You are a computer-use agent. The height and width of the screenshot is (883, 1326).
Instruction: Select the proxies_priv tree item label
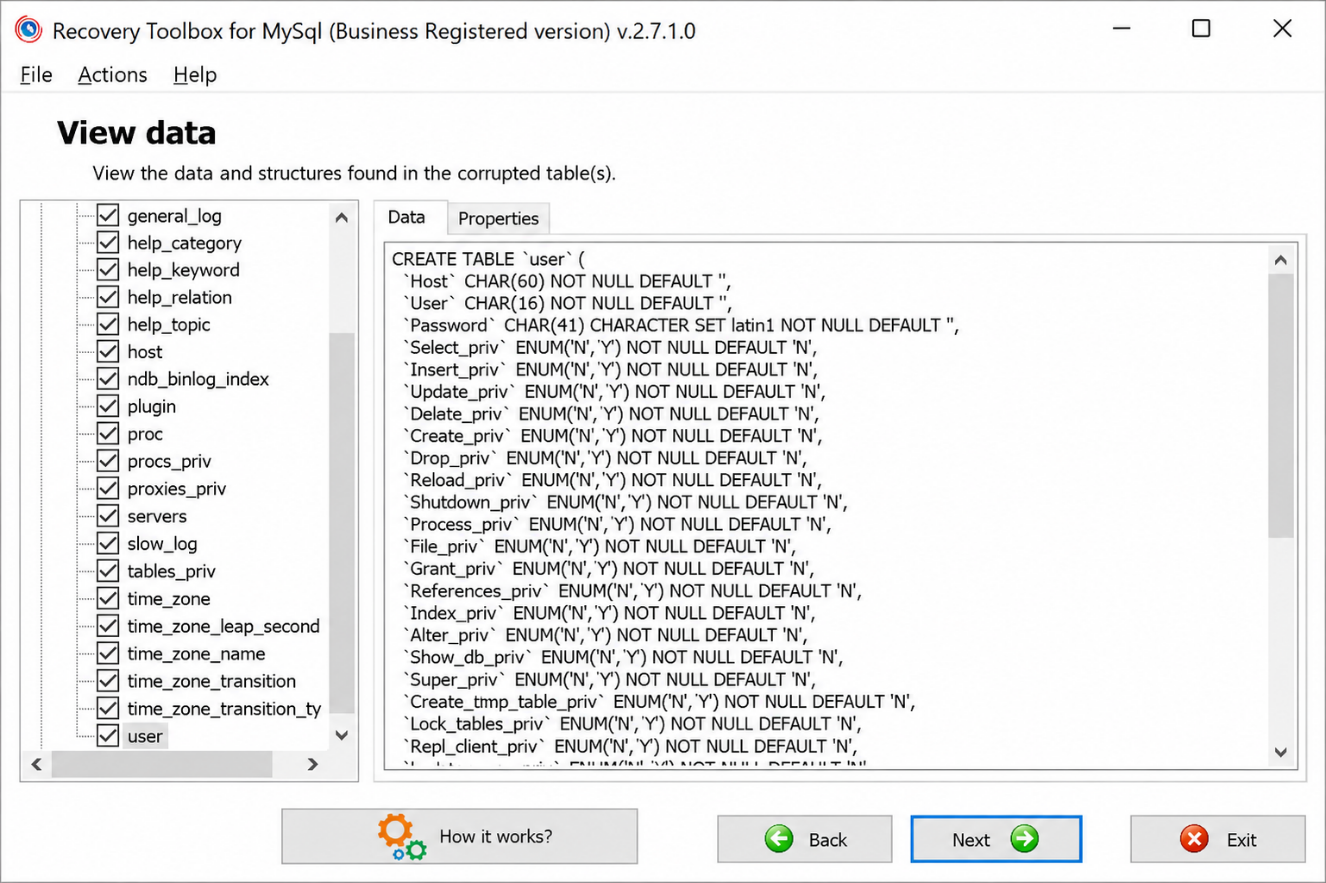point(176,489)
